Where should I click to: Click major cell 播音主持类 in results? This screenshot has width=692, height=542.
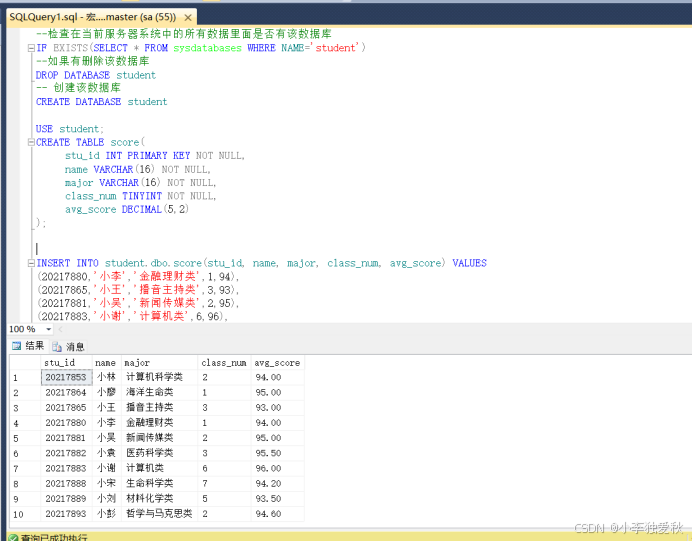tap(159, 407)
